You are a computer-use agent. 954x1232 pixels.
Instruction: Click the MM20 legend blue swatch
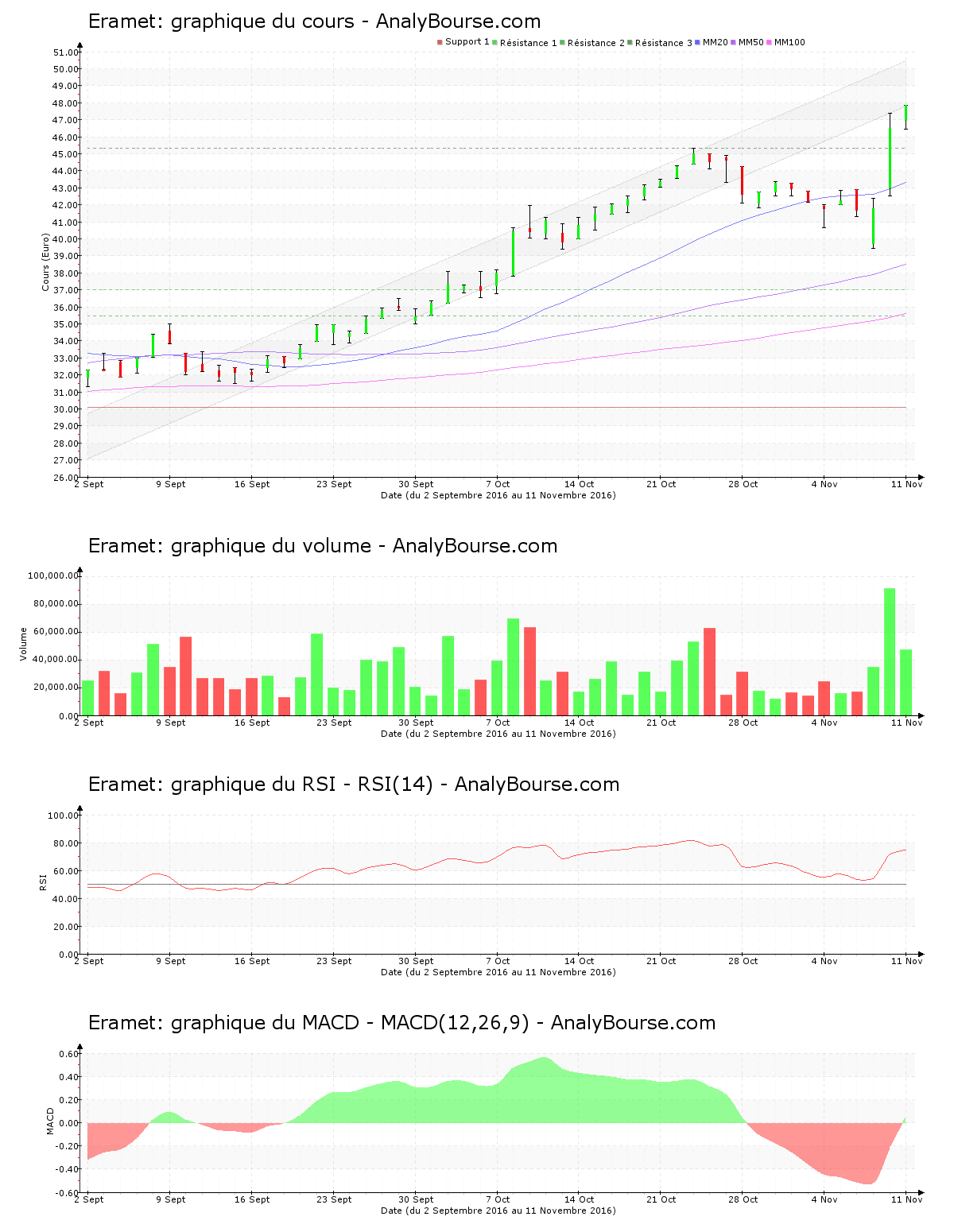[x=697, y=42]
